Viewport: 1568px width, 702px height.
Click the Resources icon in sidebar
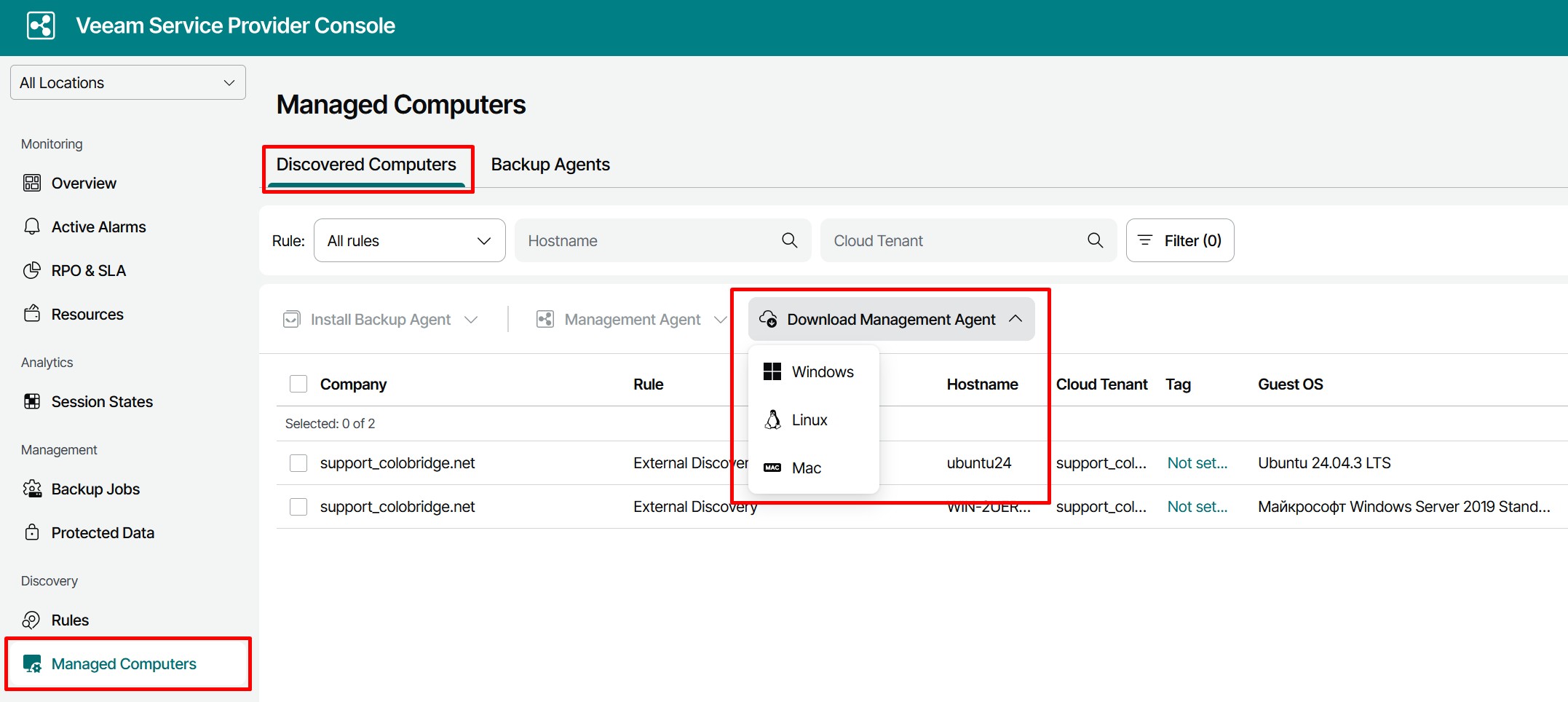[x=32, y=314]
